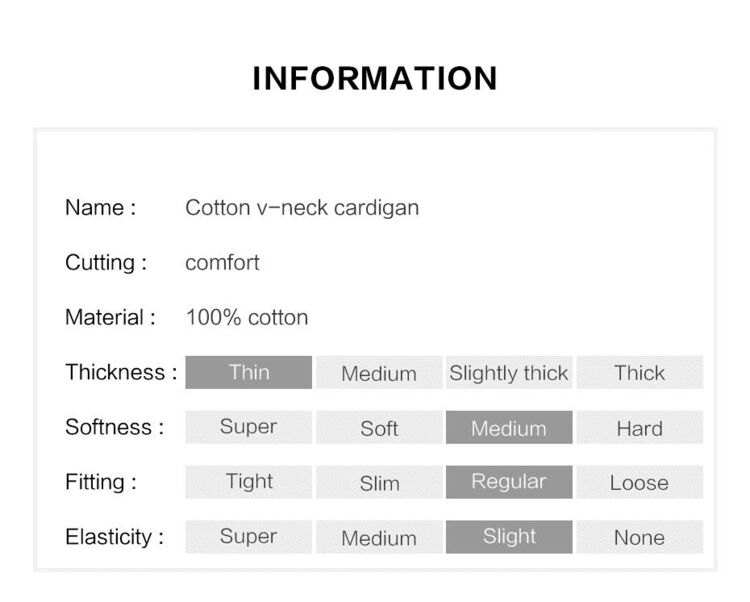Screen dimensions: 750x602
Task: Click the INFORMATION heading
Action: (x=375, y=78)
